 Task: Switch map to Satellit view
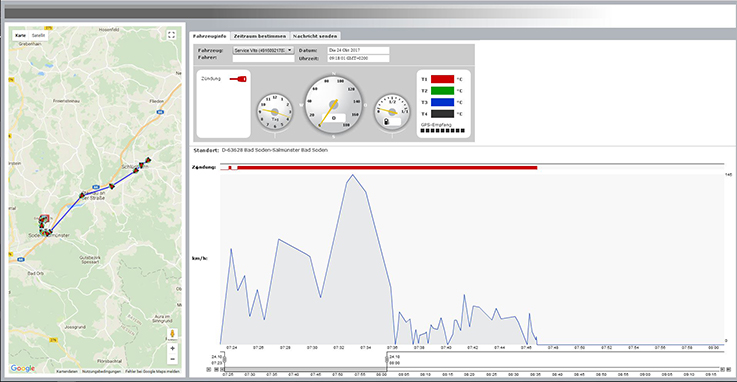tap(39, 35)
